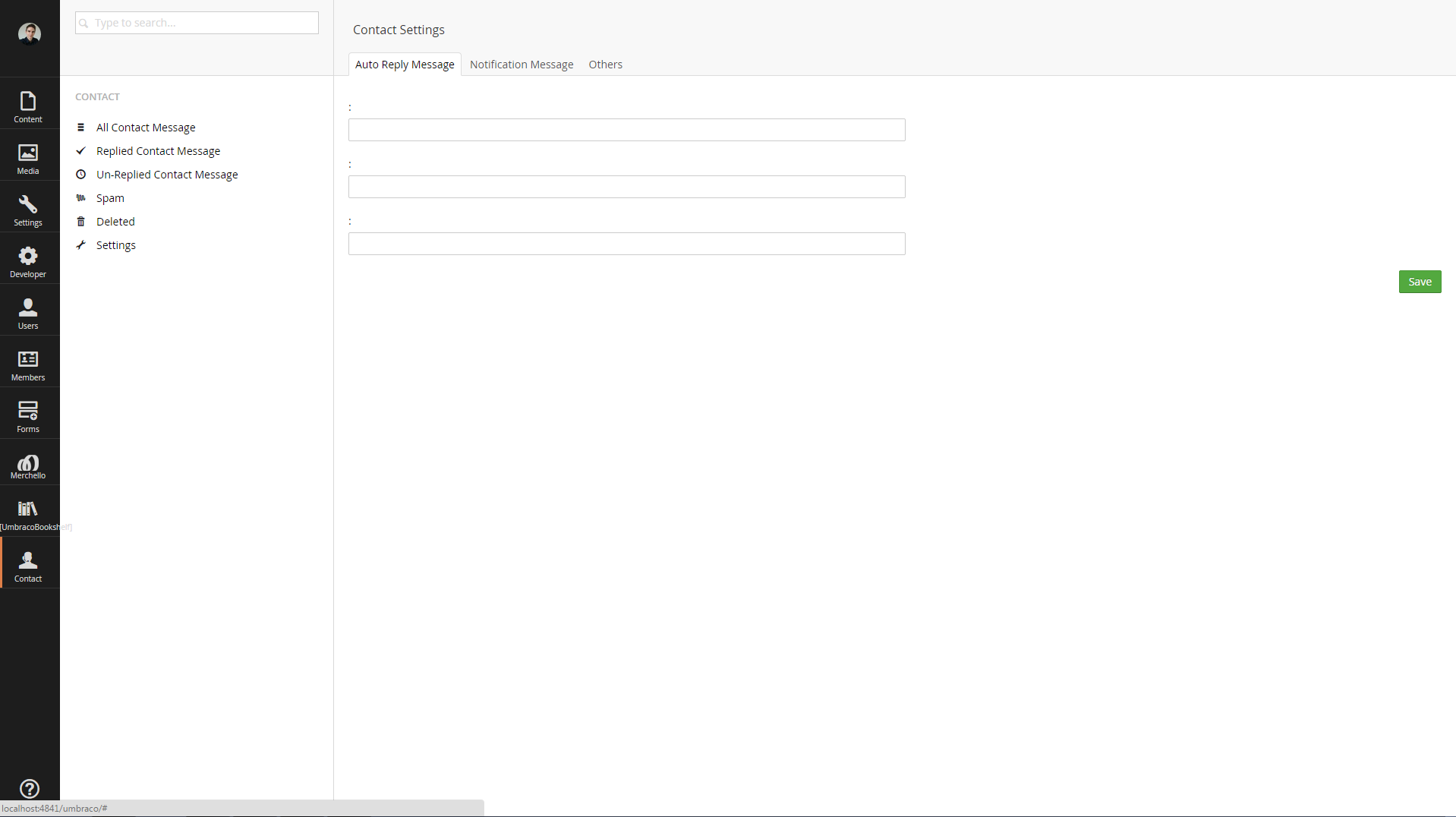Open the Spam folder

click(x=110, y=198)
